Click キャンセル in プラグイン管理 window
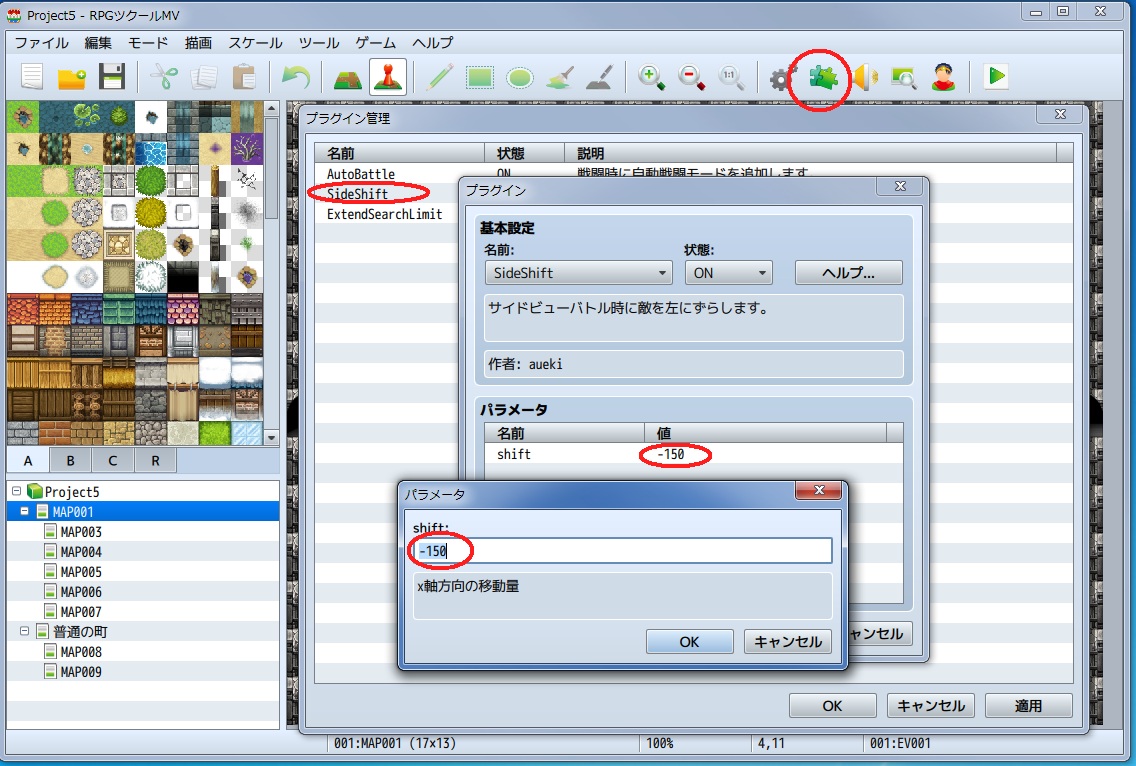Viewport: 1136px width, 766px height. (x=931, y=705)
